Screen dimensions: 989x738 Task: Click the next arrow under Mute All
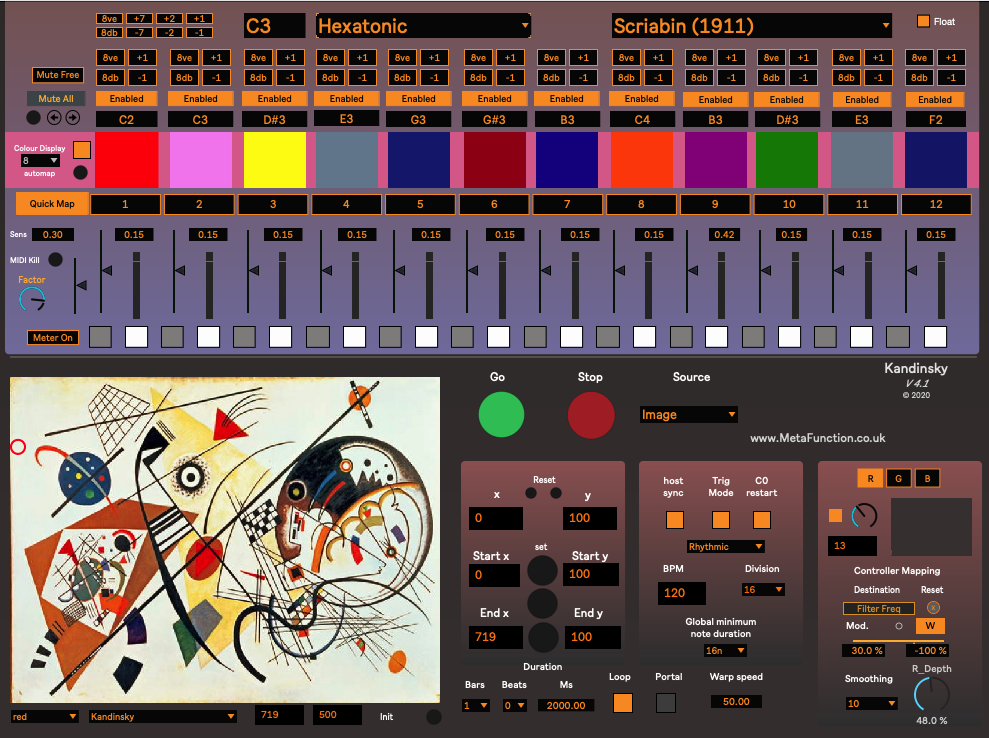tap(73, 117)
